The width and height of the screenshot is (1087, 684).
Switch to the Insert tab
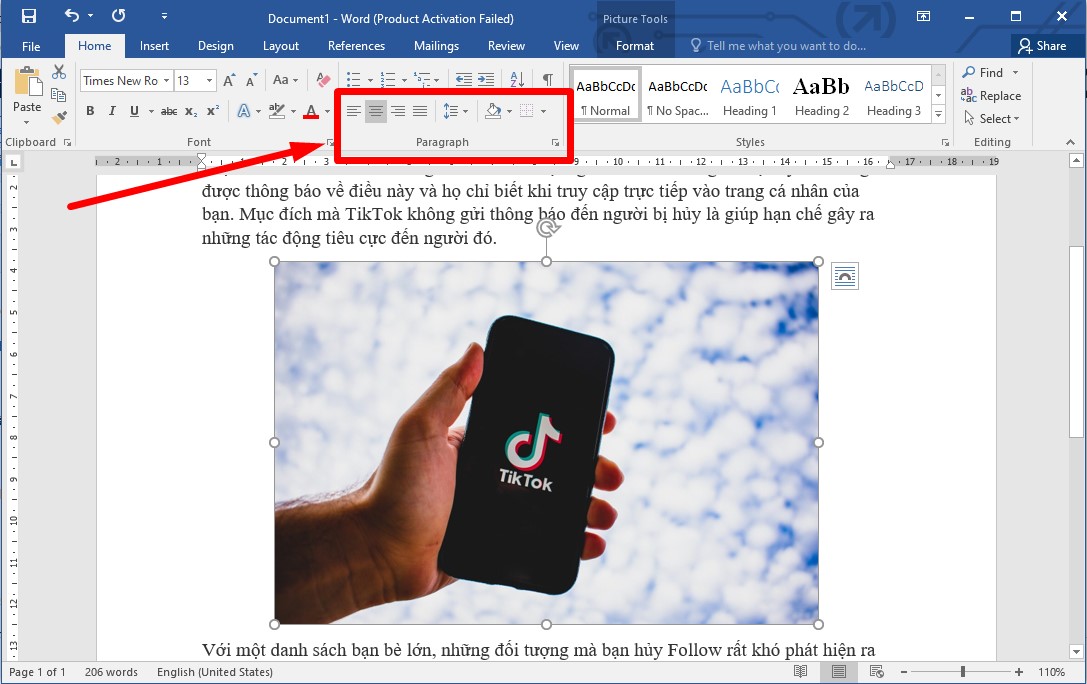click(154, 46)
